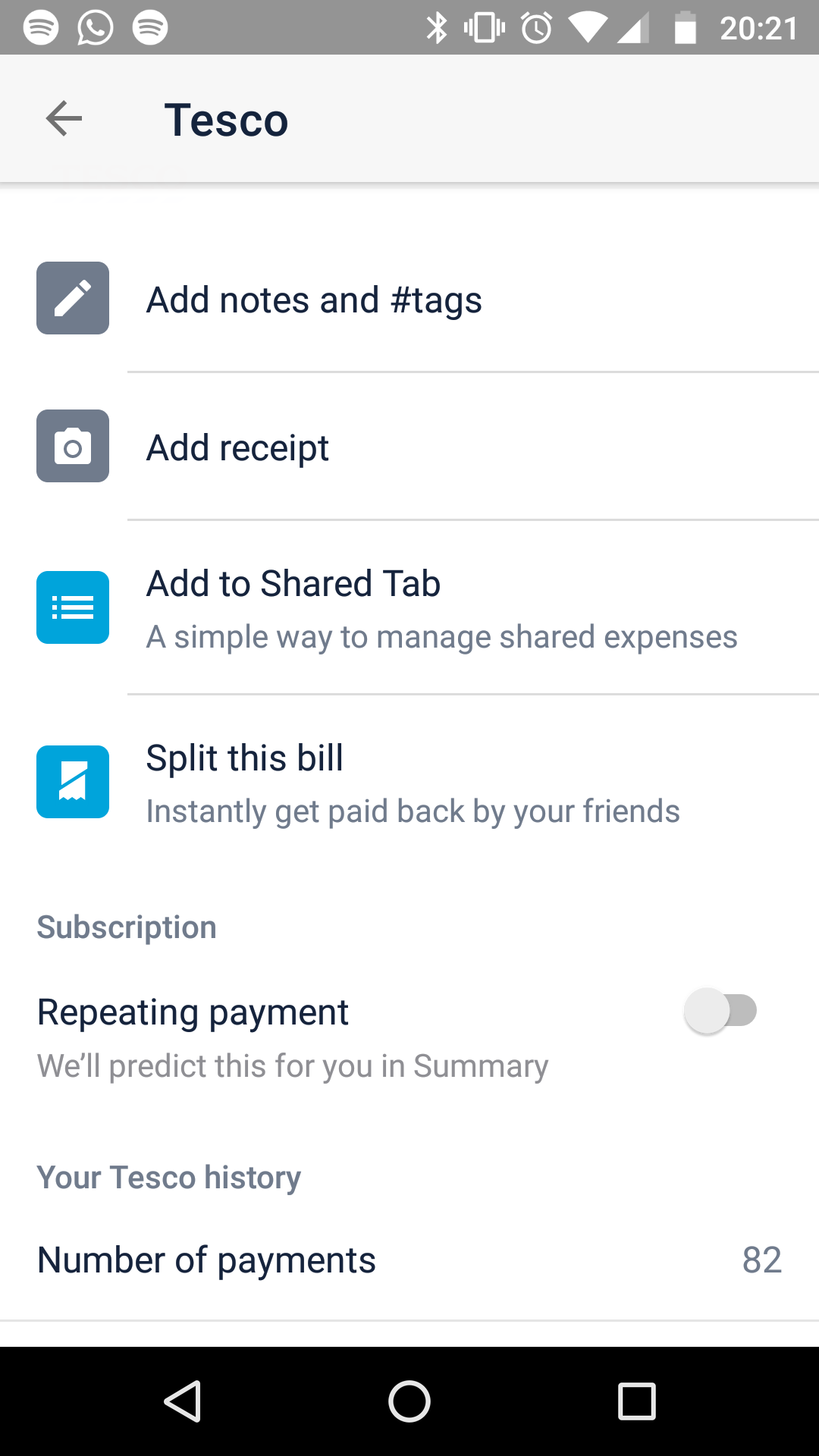Open Add to Shared Tab
The image size is (819, 1456).
click(x=409, y=607)
